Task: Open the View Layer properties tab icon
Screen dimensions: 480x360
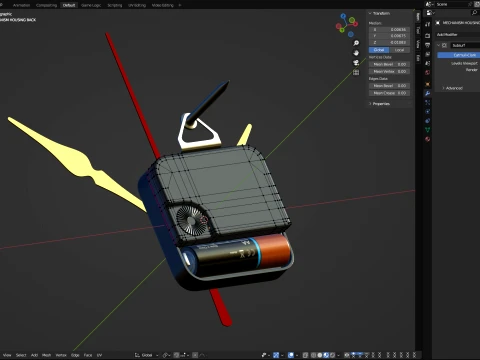Action: (428, 54)
